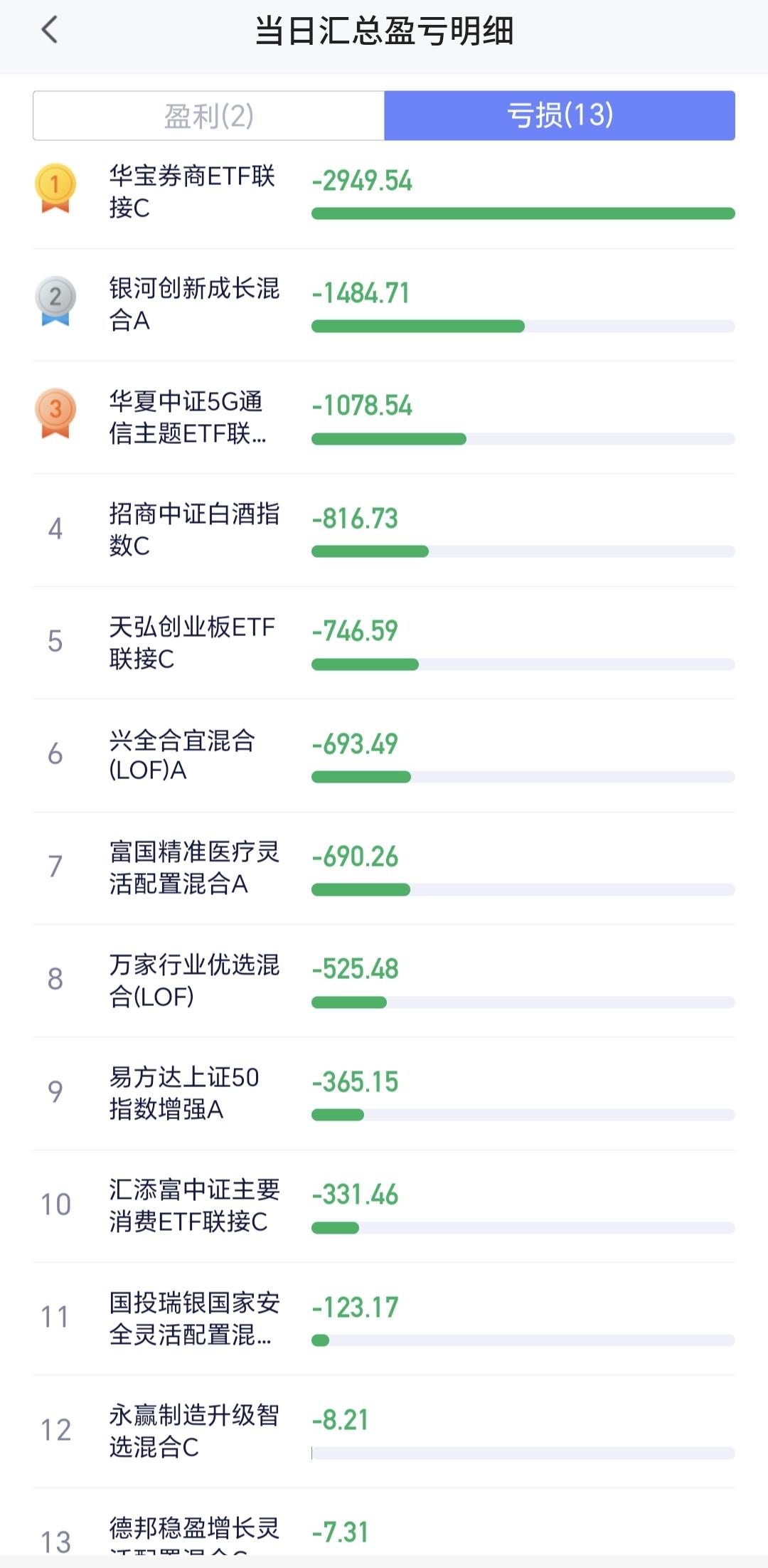Tap the bronze rank 3 medal
This screenshot has width=768, height=1568.
pos(55,413)
